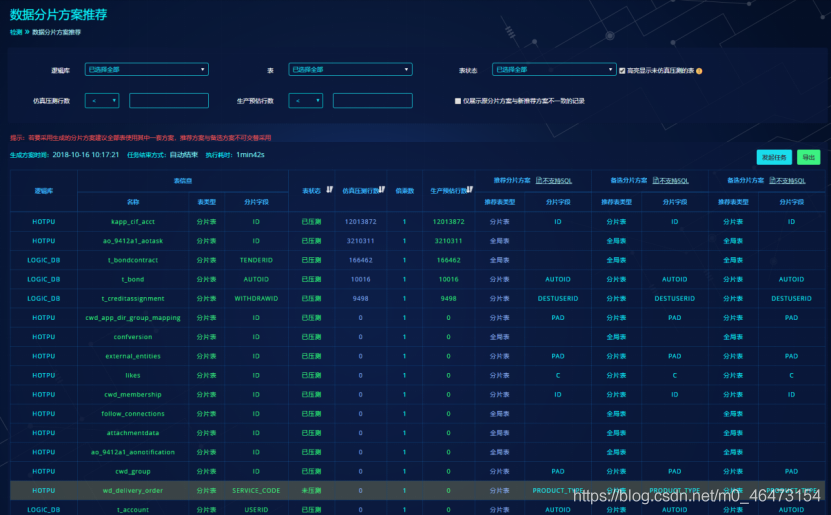Select table name attachmentdata

(133, 433)
